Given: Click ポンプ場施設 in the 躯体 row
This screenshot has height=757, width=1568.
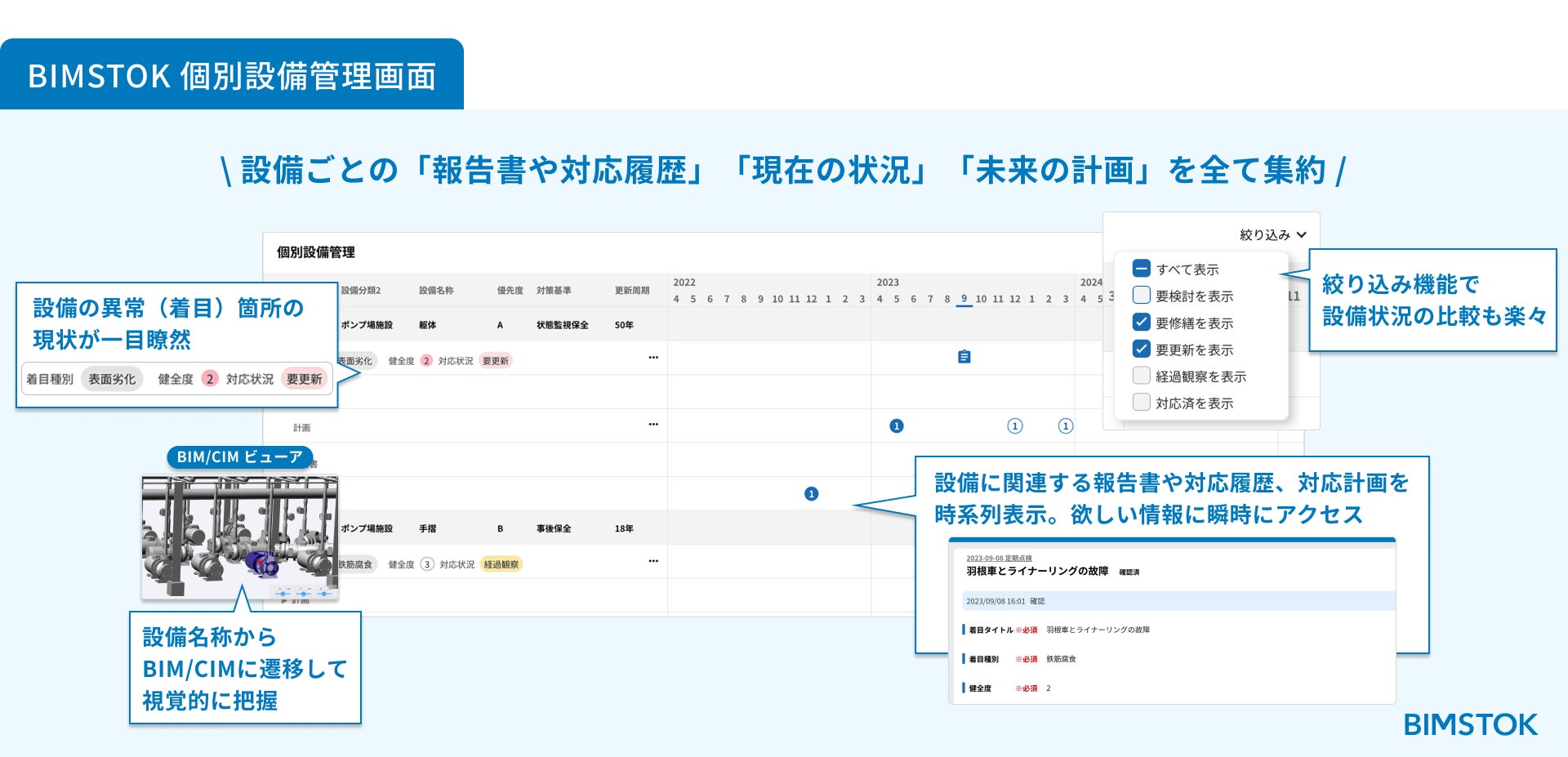Looking at the screenshot, I should [367, 325].
